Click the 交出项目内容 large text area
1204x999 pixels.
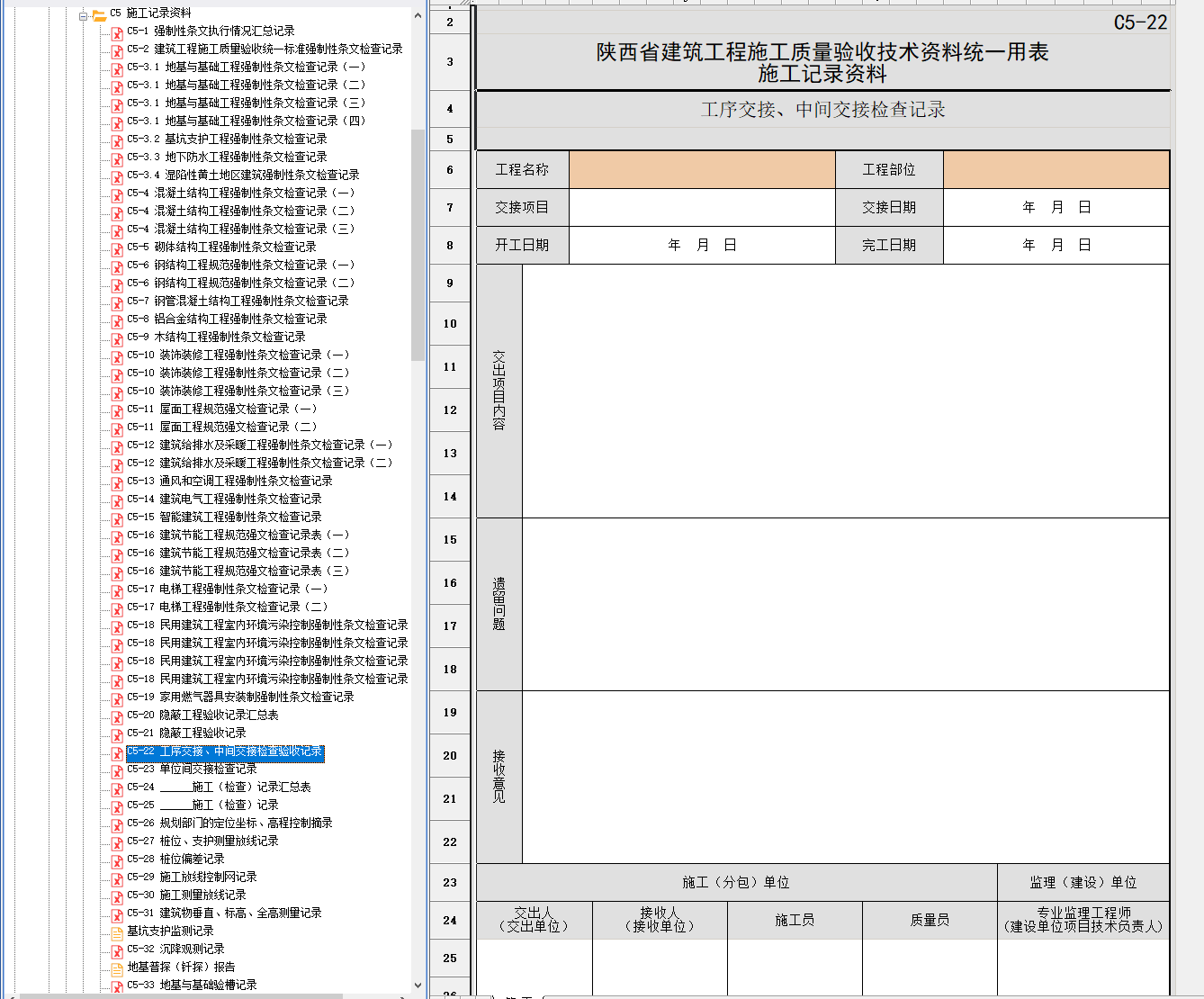click(845, 391)
